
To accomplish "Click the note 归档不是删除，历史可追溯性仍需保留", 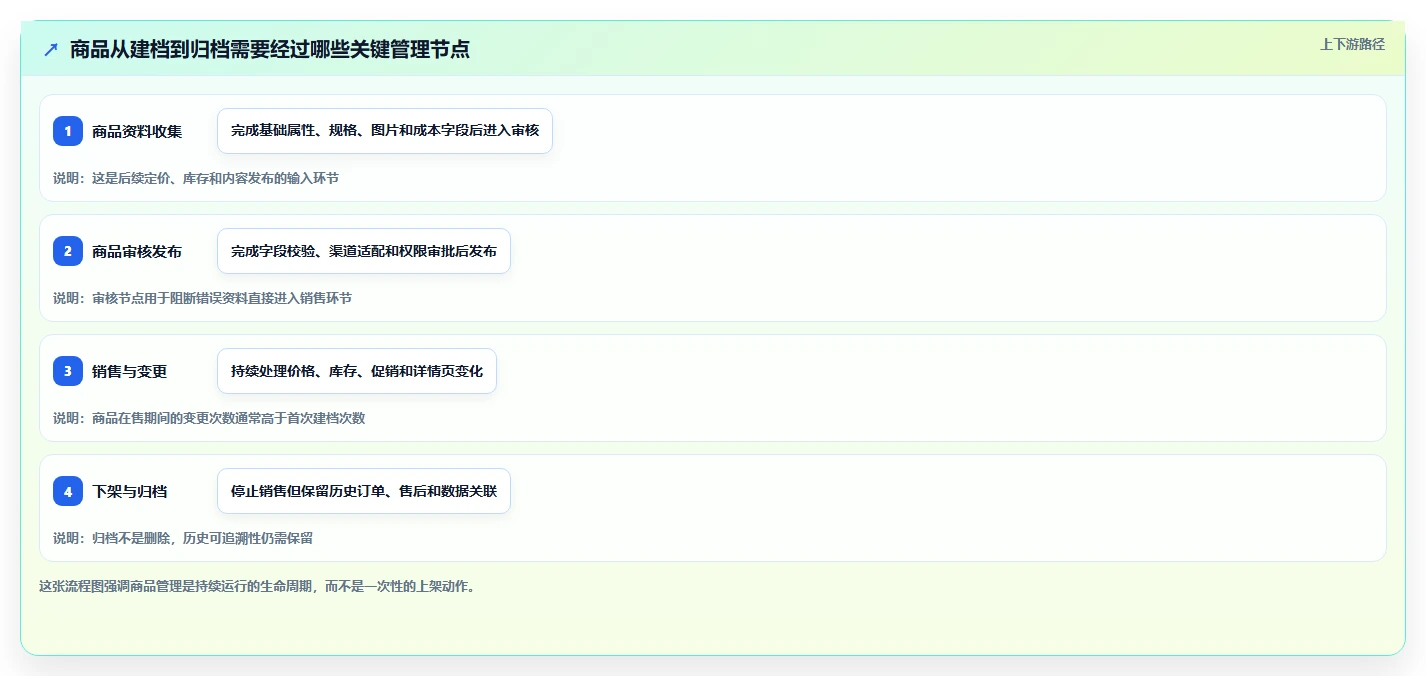I will pyautogui.click(x=183, y=538).
